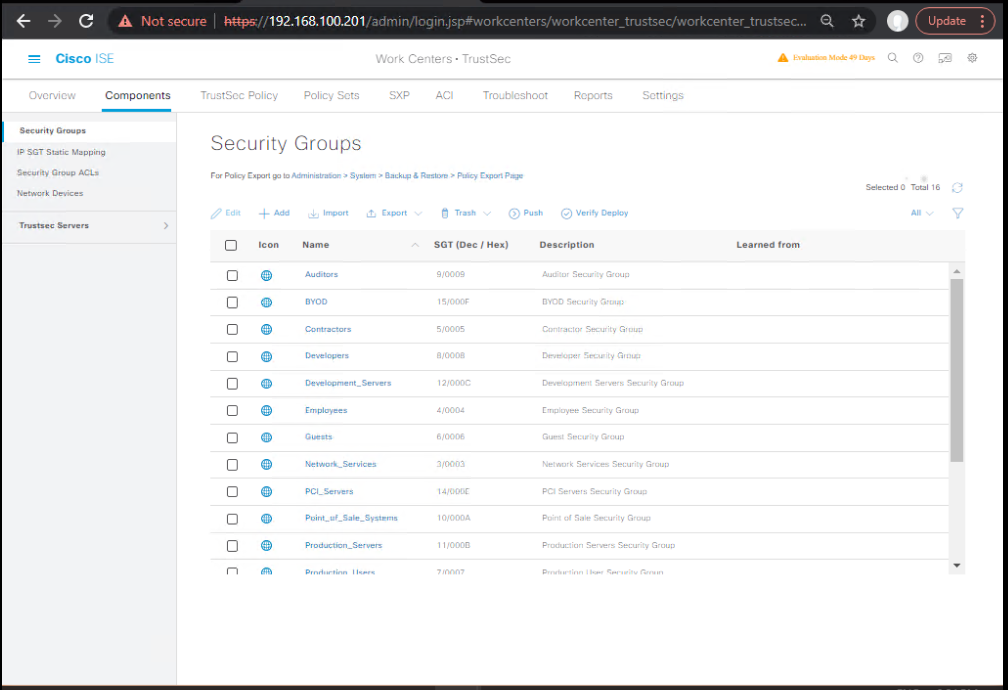Open the Trash dropdown
1008x690 pixels.
pos(465,213)
